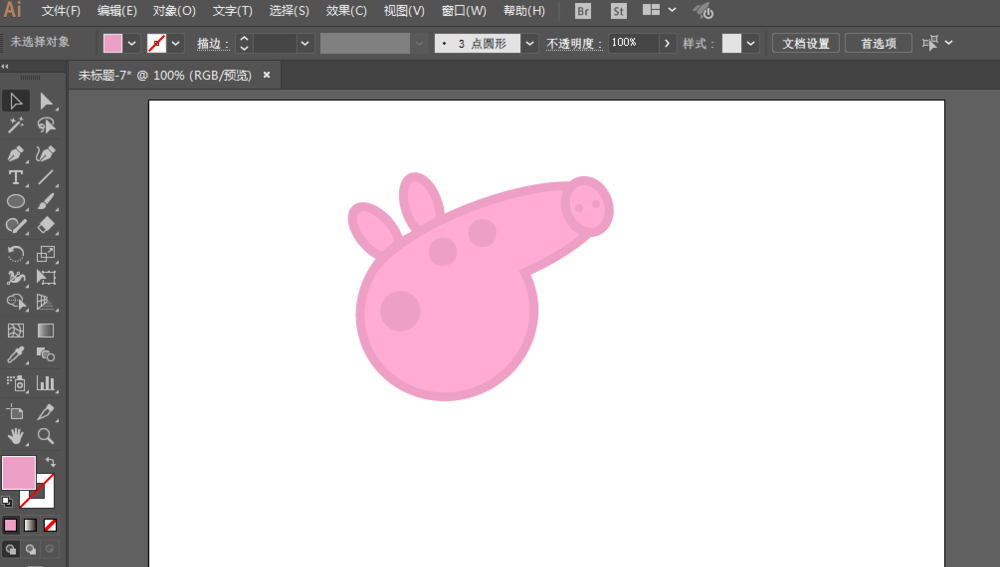1000x567 pixels.
Task: Open the 文件(F) menu
Action: pos(61,11)
